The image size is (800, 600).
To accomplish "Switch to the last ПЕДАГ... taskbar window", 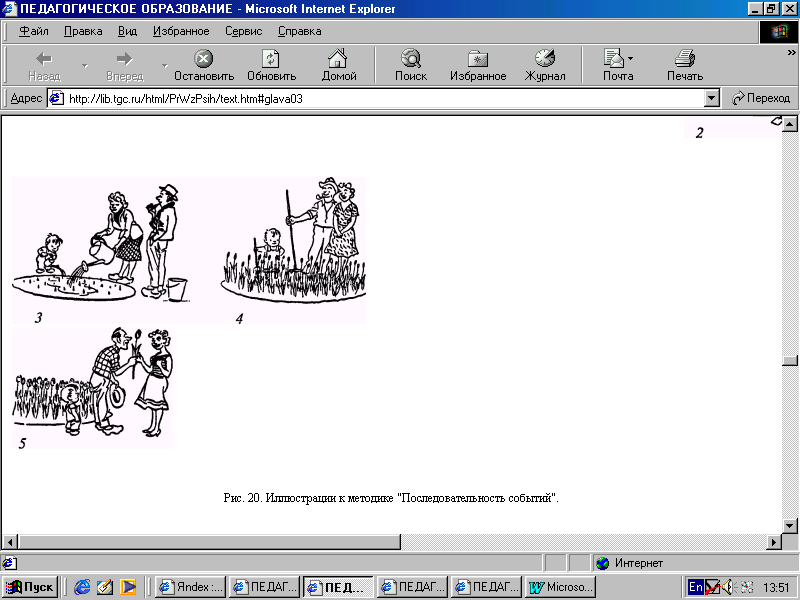I will click(486, 587).
